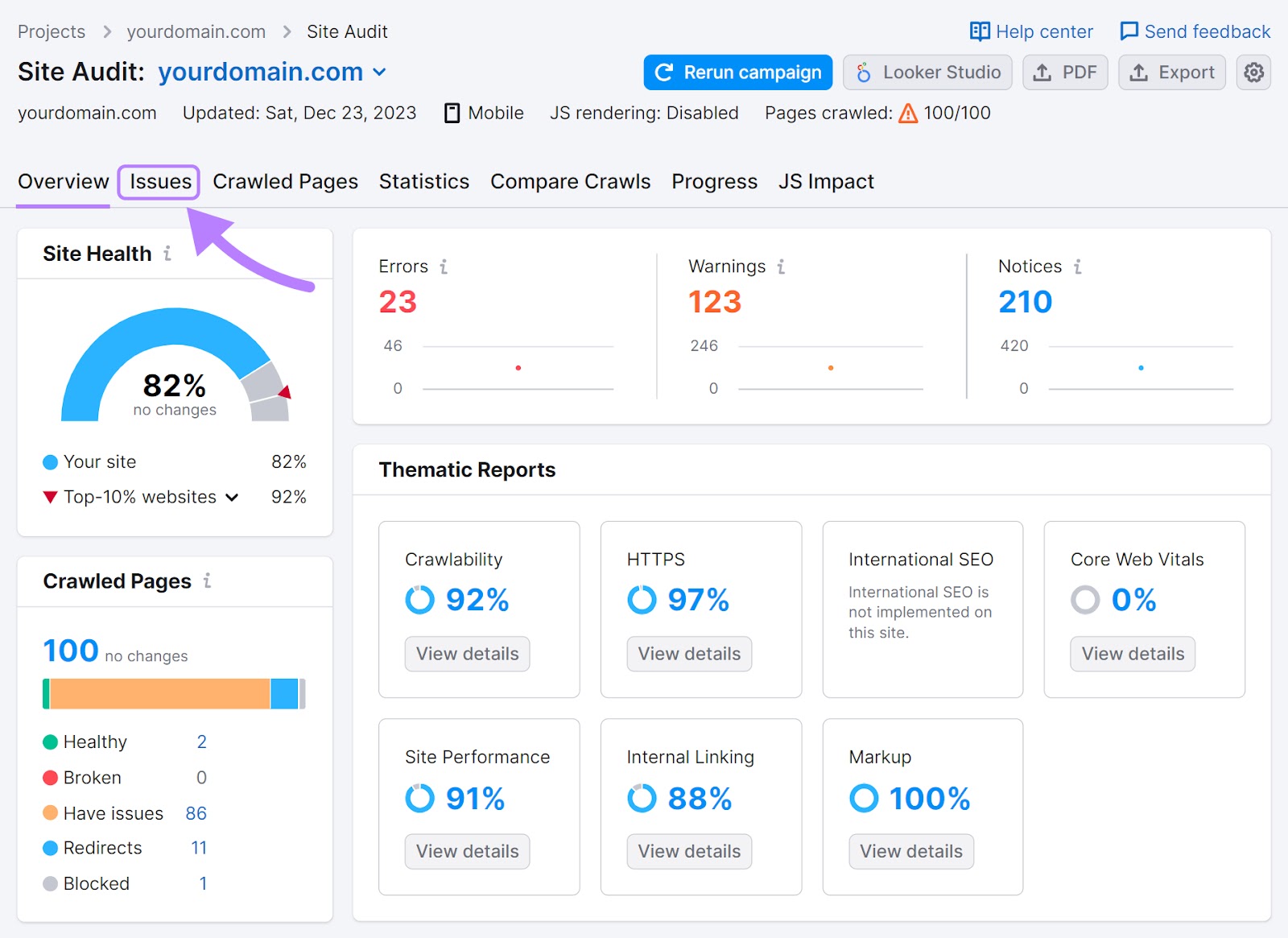1288x938 pixels.
Task: Open the Compare Crawls tab
Action: 570,182
